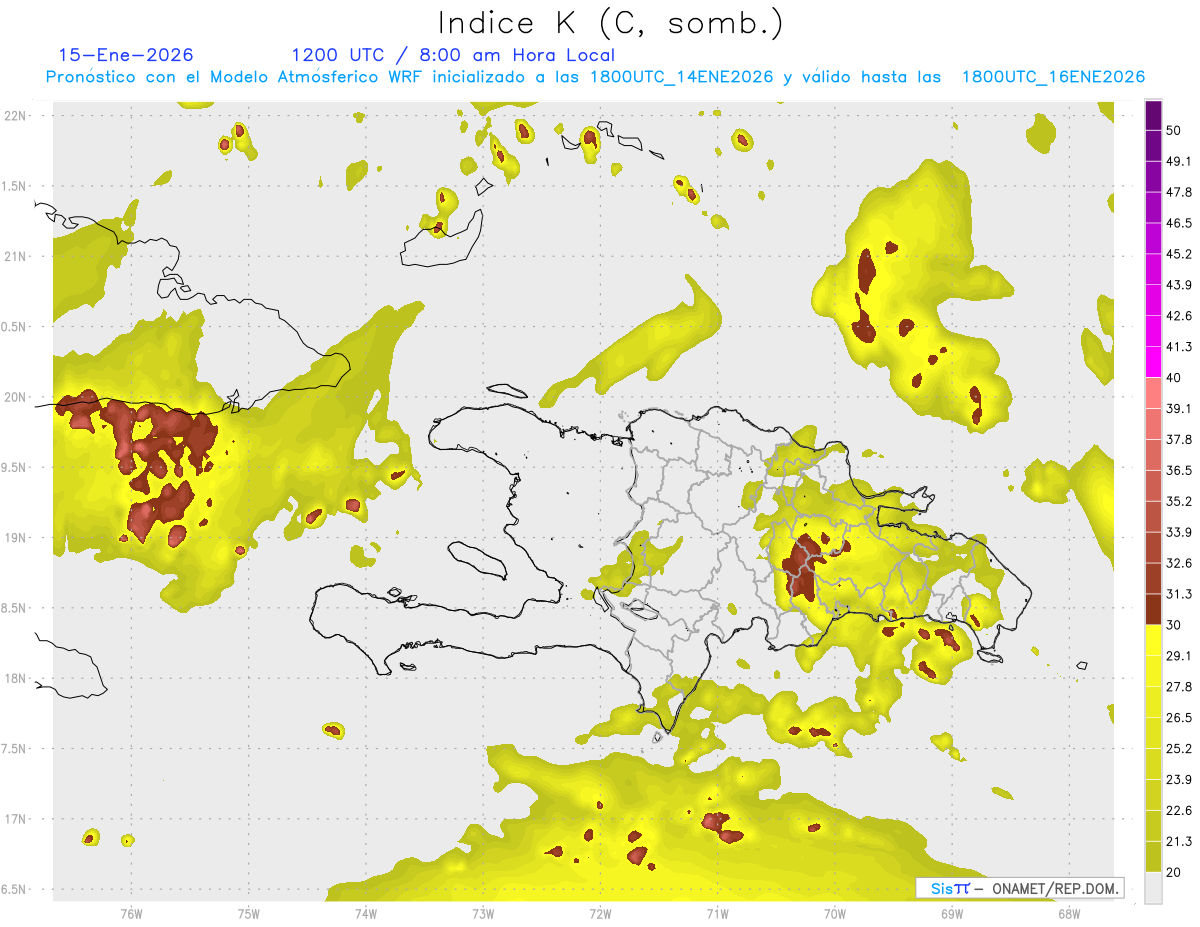Screen dimensions: 1200x927
Task: Click the colorbar value '25.2'
Action: (x=1179, y=748)
